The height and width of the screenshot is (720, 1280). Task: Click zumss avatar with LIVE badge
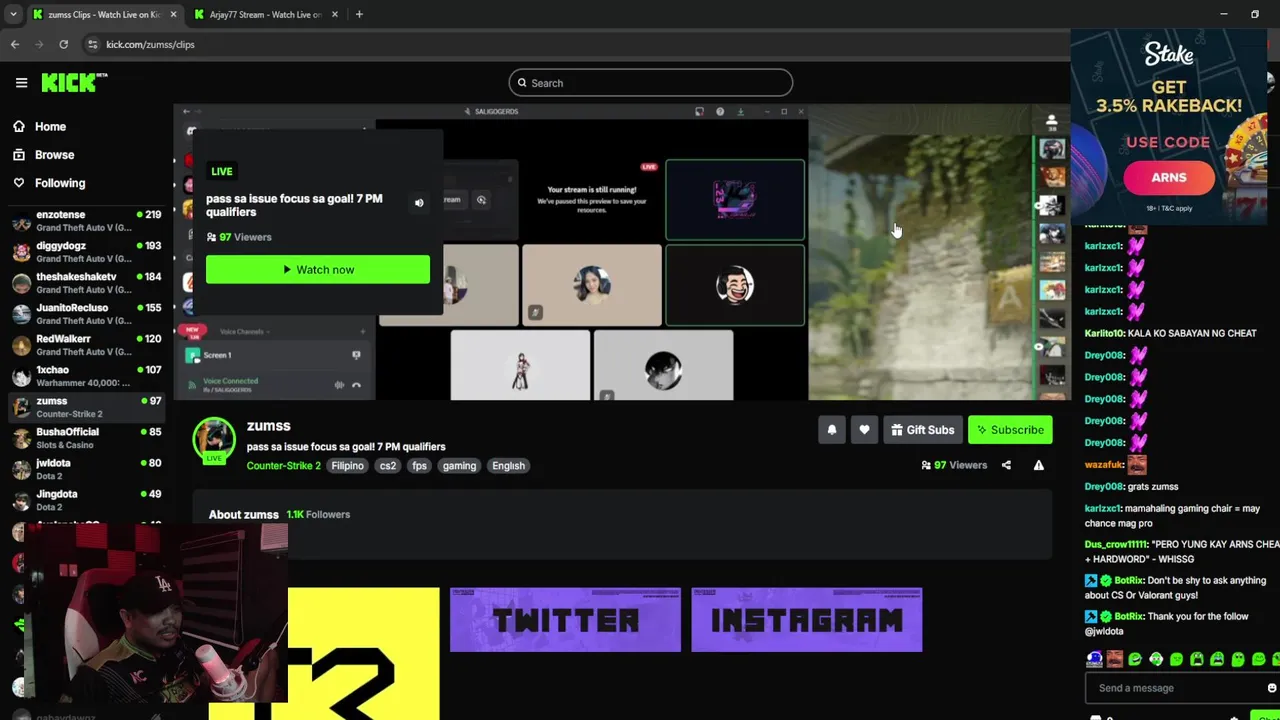click(x=214, y=440)
